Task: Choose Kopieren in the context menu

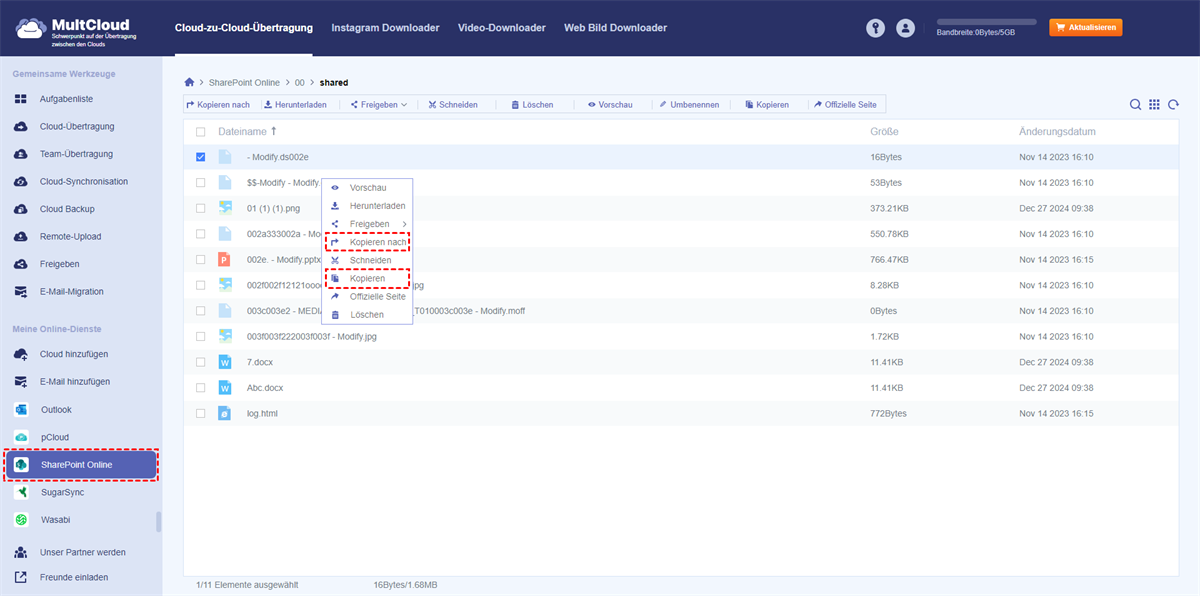Action: coord(368,278)
